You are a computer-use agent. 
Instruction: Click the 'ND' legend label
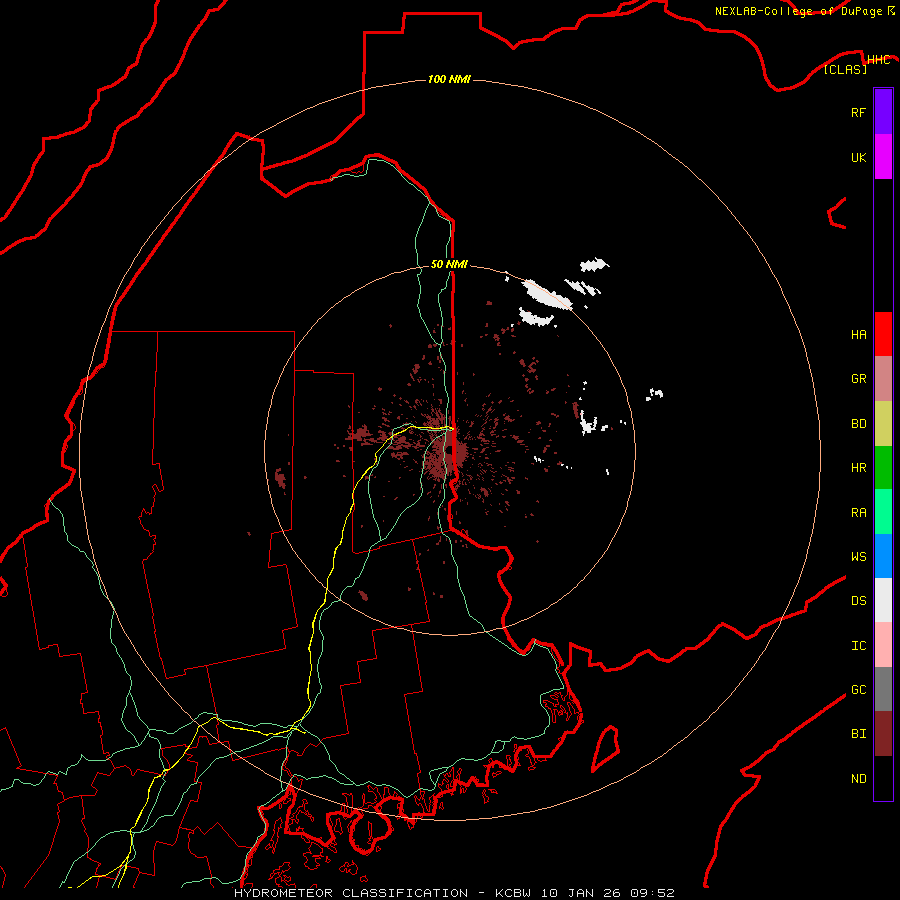[858, 778]
